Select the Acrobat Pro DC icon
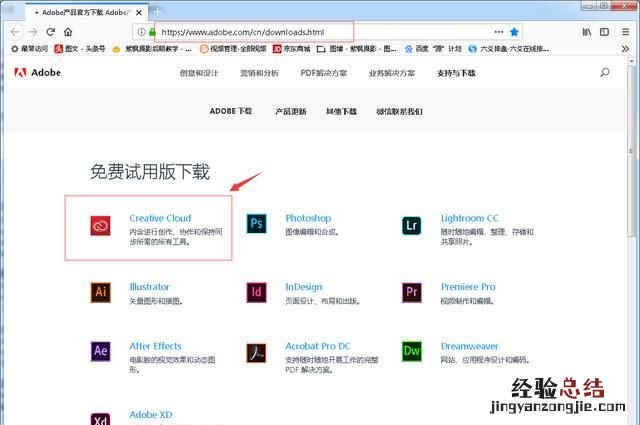Screen dimensions: 640x425 click(256, 351)
